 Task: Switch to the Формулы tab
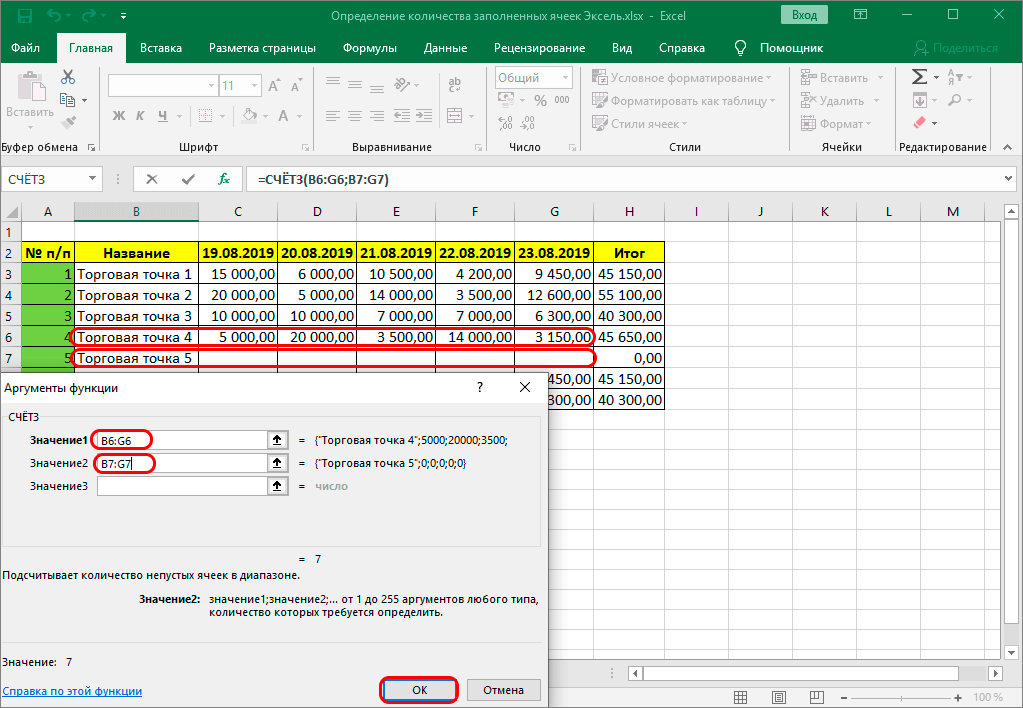tap(369, 48)
